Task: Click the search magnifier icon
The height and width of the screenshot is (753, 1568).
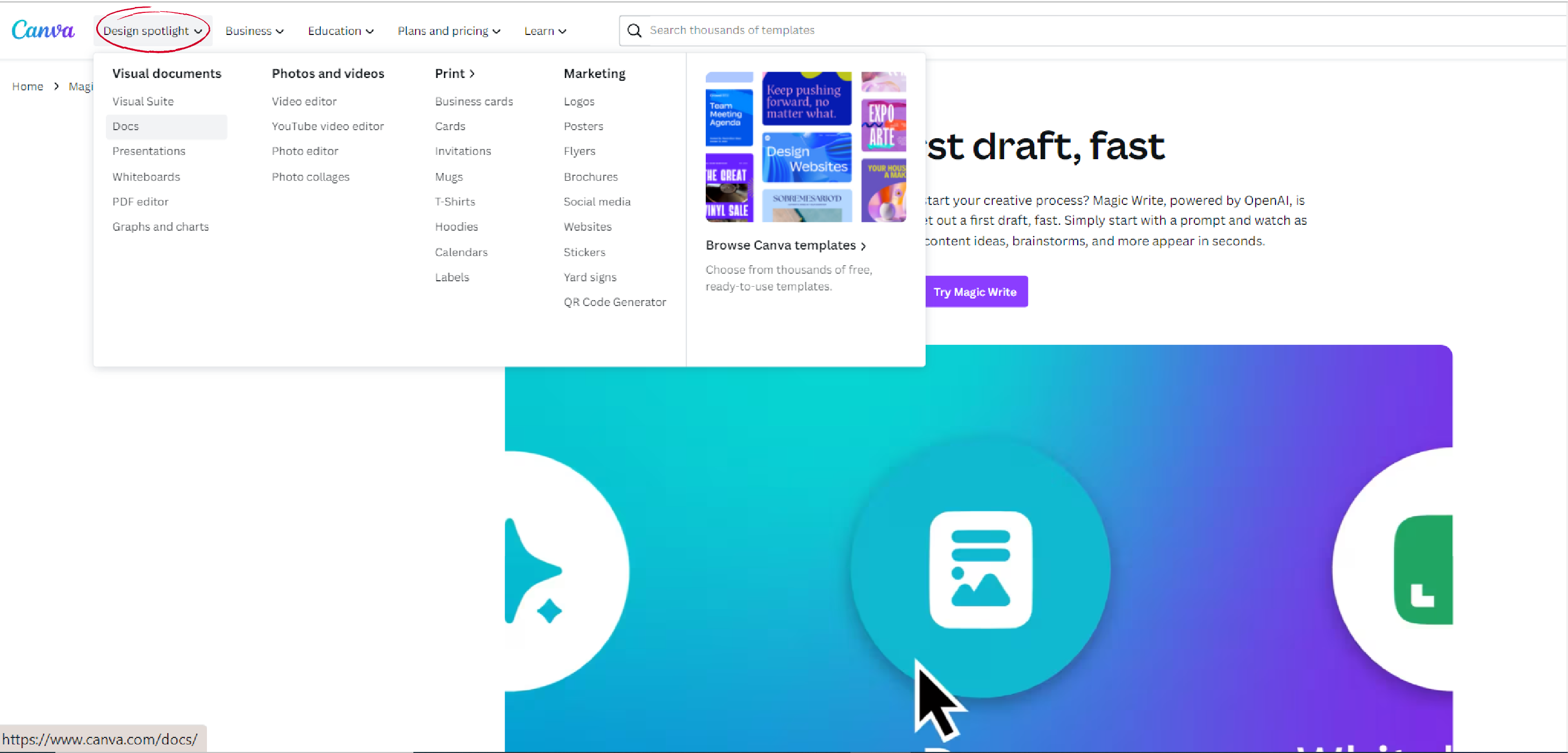Action: (634, 30)
